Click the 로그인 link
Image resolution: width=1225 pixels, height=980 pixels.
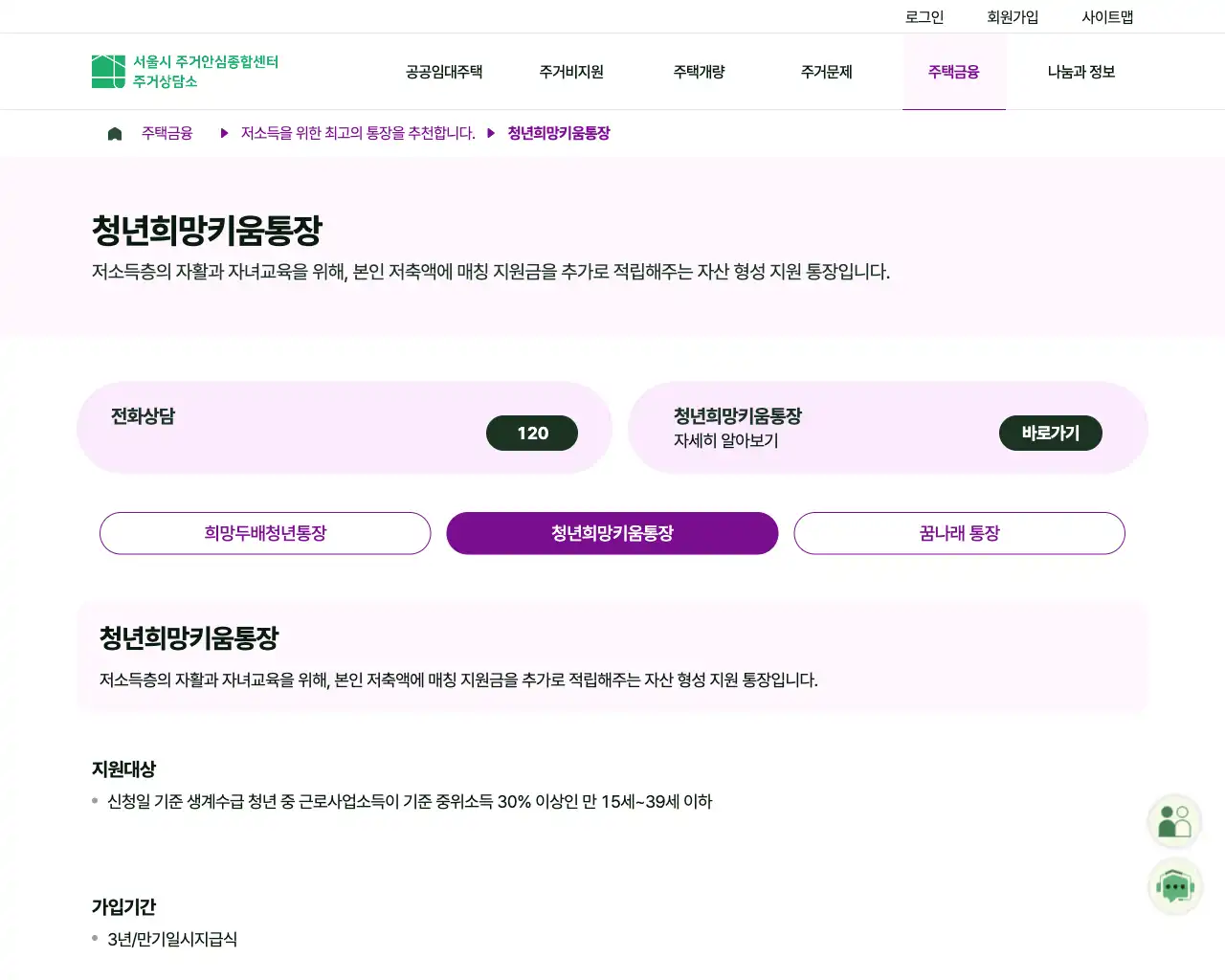point(924,15)
